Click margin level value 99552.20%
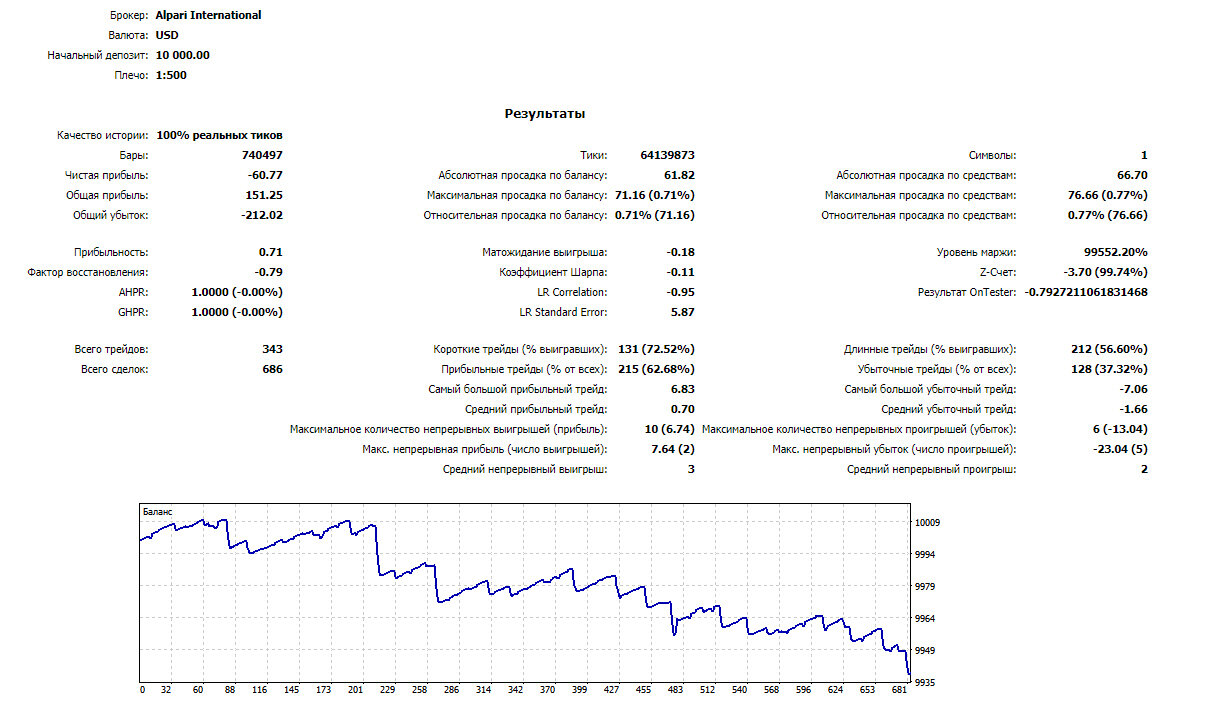Image resolution: width=1224 pixels, height=725 pixels. [x=1115, y=252]
